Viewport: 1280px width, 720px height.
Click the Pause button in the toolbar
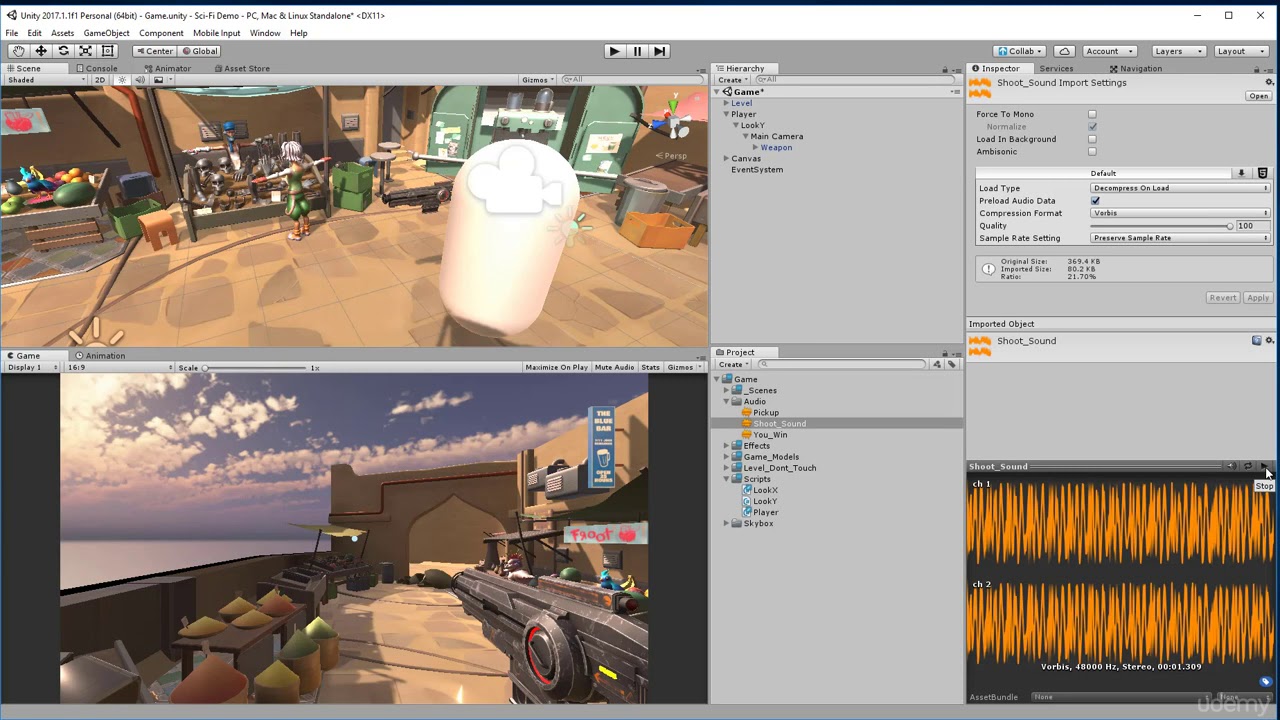(x=637, y=51)
